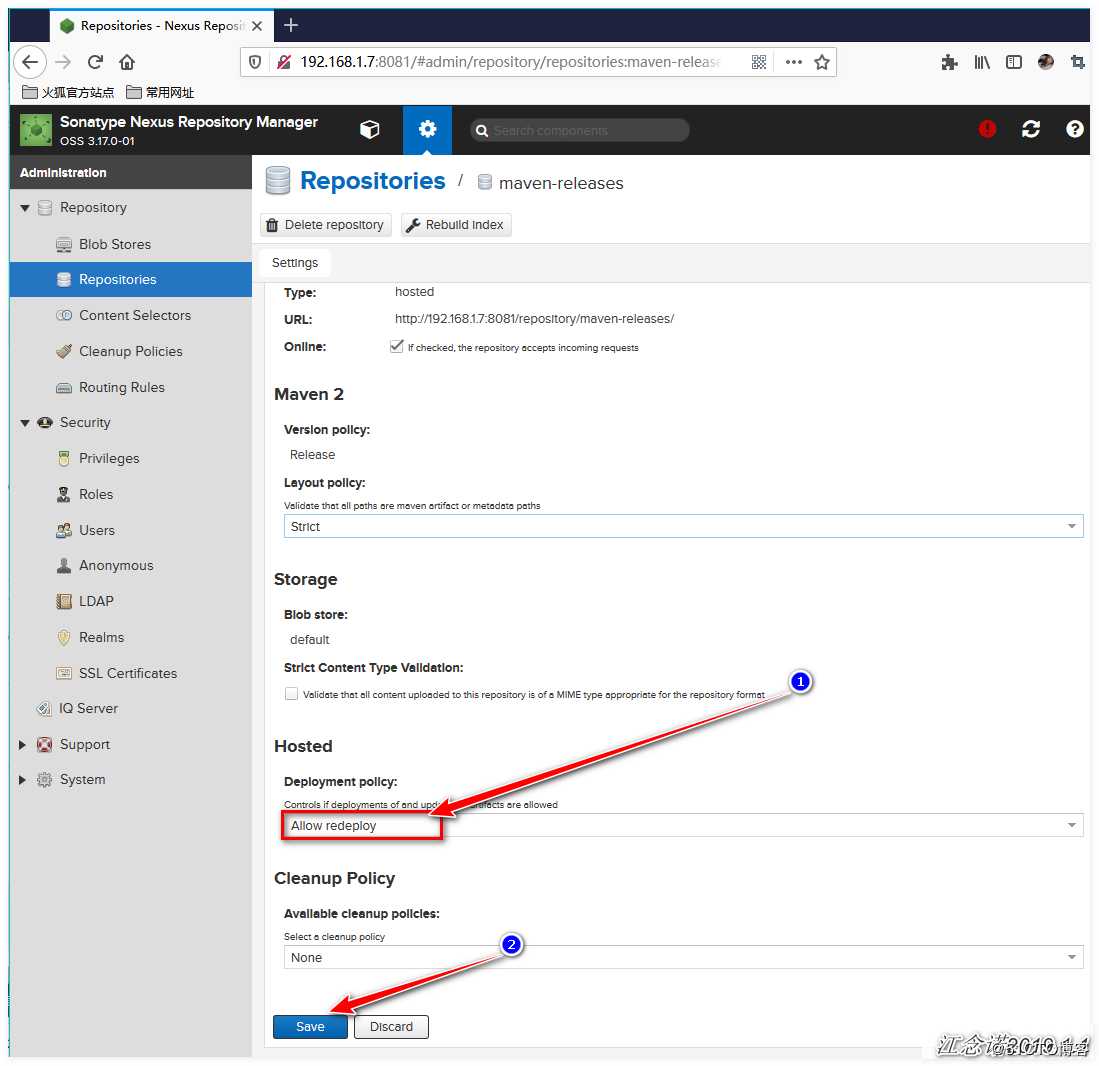
Task: Open the browser extensions puzzle icon
Action: [x=949, y=62]
